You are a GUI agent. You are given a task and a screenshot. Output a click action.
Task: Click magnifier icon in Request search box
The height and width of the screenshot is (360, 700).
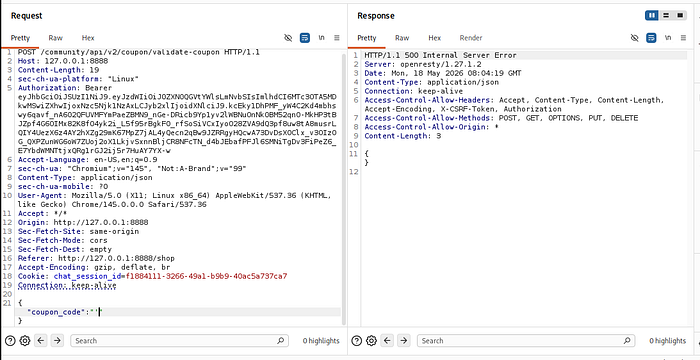[x=280, y=341]
